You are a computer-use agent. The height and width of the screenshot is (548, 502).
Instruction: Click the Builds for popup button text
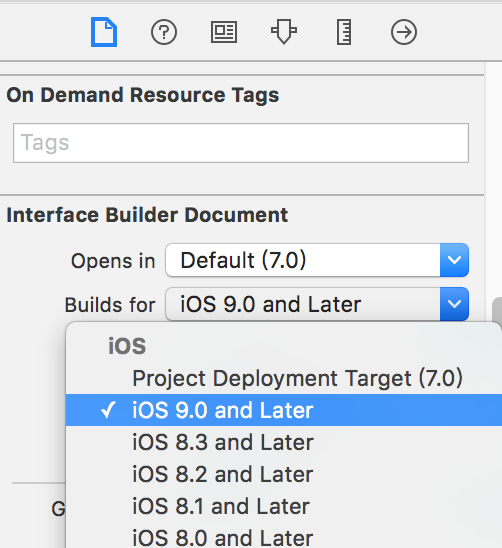(x=270, y=304)
